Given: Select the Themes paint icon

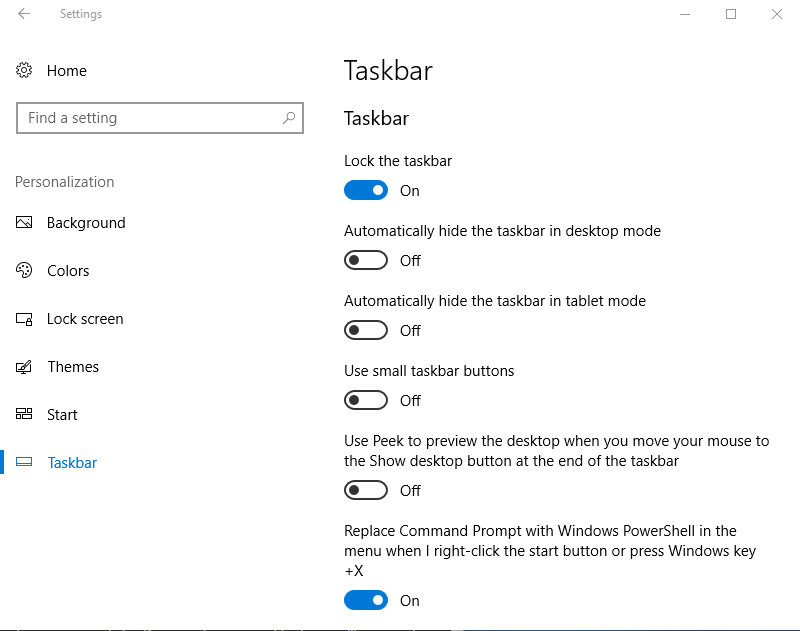Looking at the screenshot, I should click(23, 367).
